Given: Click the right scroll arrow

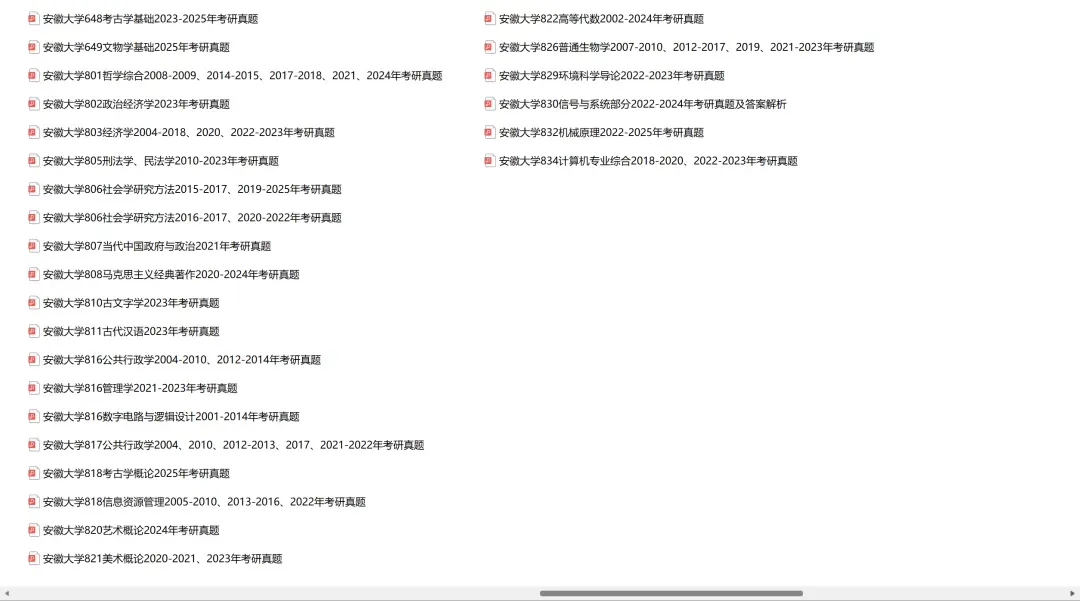Looking at the screenshot, I should [1072, 593].
